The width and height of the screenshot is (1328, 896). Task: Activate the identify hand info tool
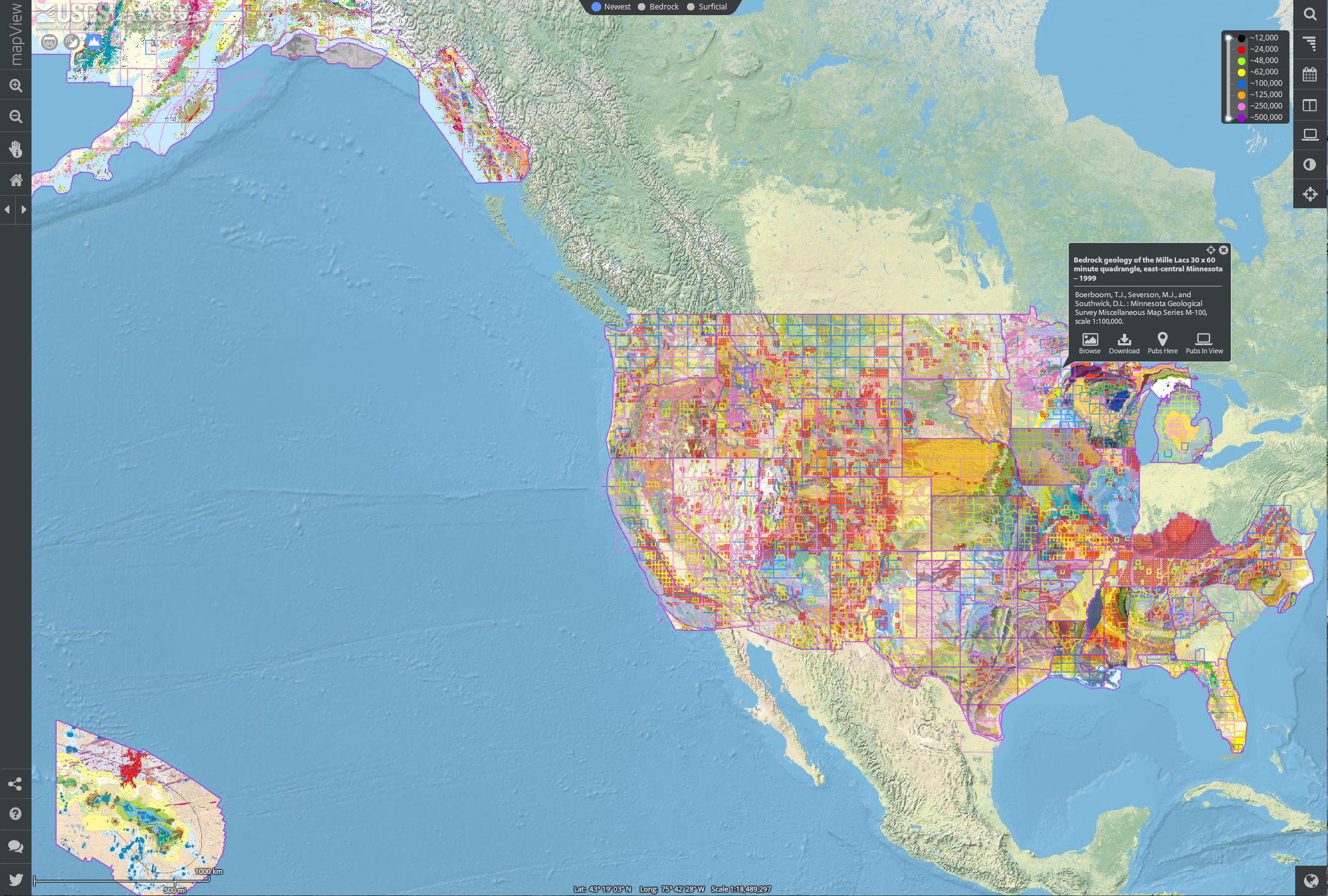point(16,149)
